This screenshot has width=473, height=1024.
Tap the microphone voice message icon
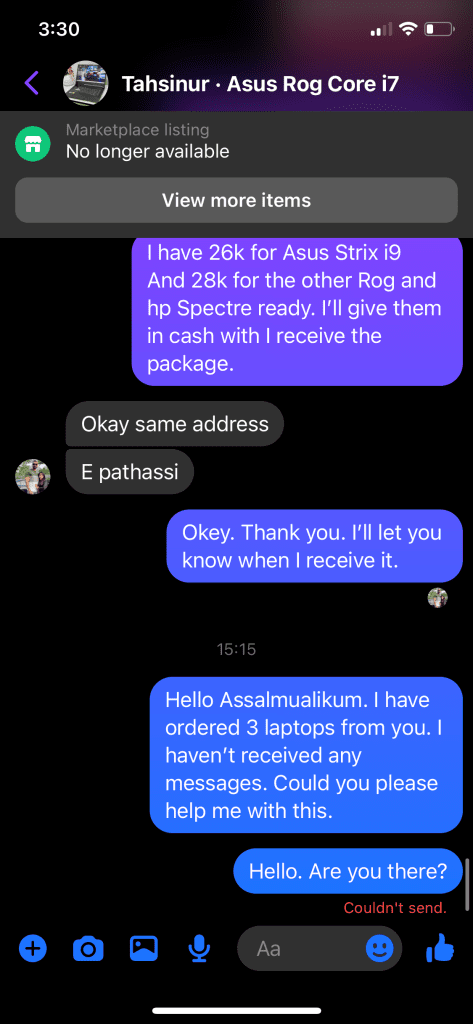198,948
